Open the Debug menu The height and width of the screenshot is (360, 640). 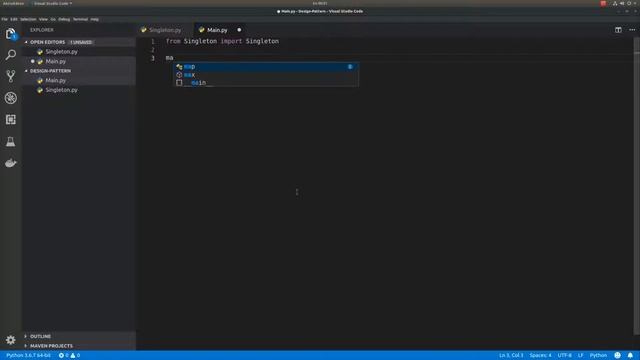tap(64, 19)
